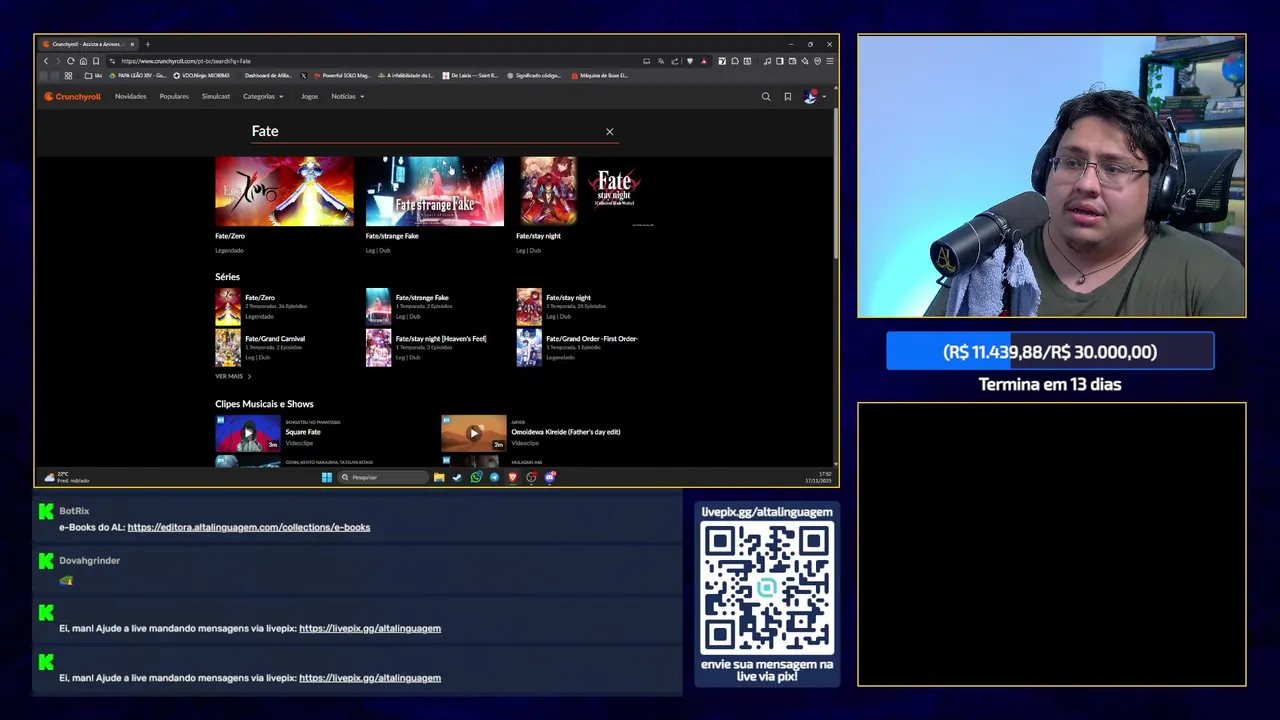Click the bookmark icon beside the address bar
Viewport: 1280px width, 720px height.
[x=96, y=61]
